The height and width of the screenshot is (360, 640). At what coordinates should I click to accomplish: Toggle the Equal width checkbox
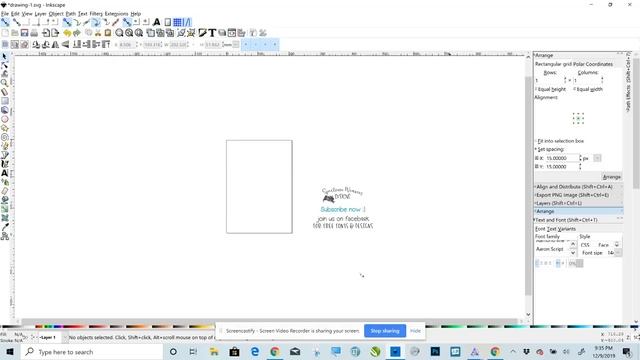(588, 89)
